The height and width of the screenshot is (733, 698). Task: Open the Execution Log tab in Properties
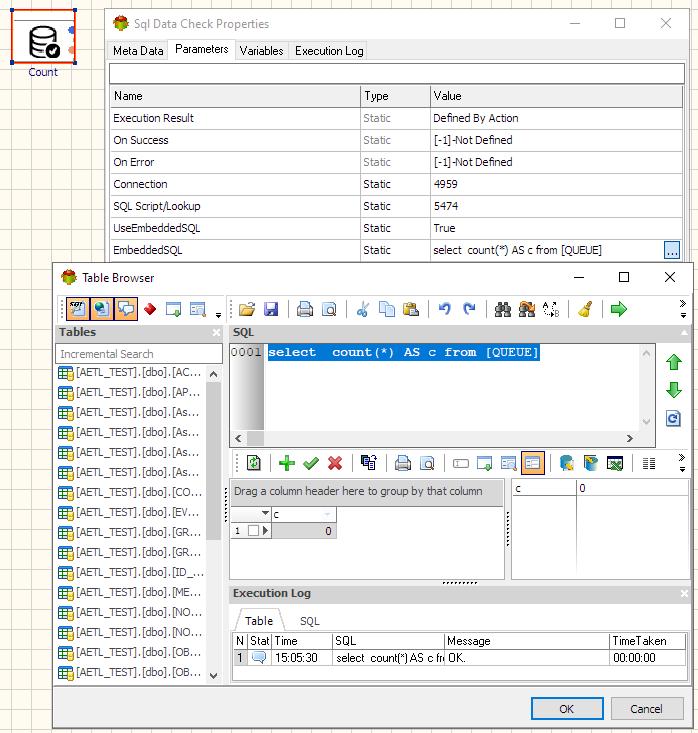pos(329,50)
